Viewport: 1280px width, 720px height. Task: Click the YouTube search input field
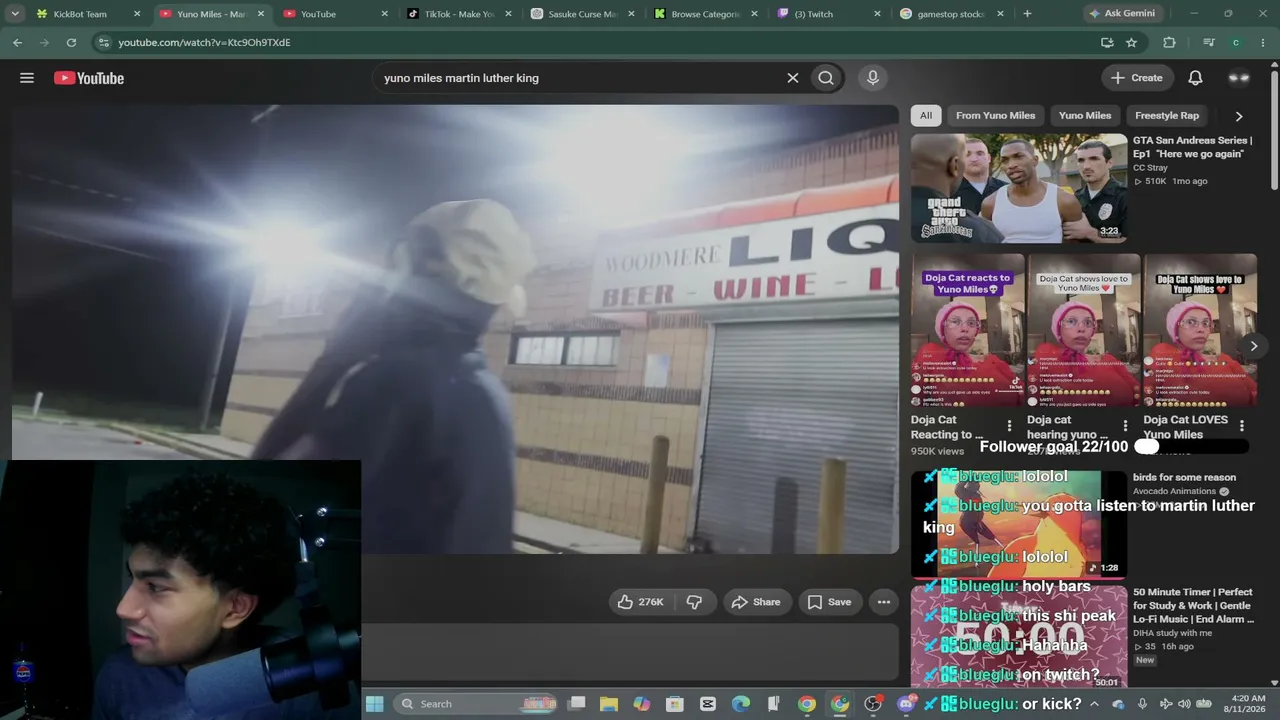click(x=580, y=78)
